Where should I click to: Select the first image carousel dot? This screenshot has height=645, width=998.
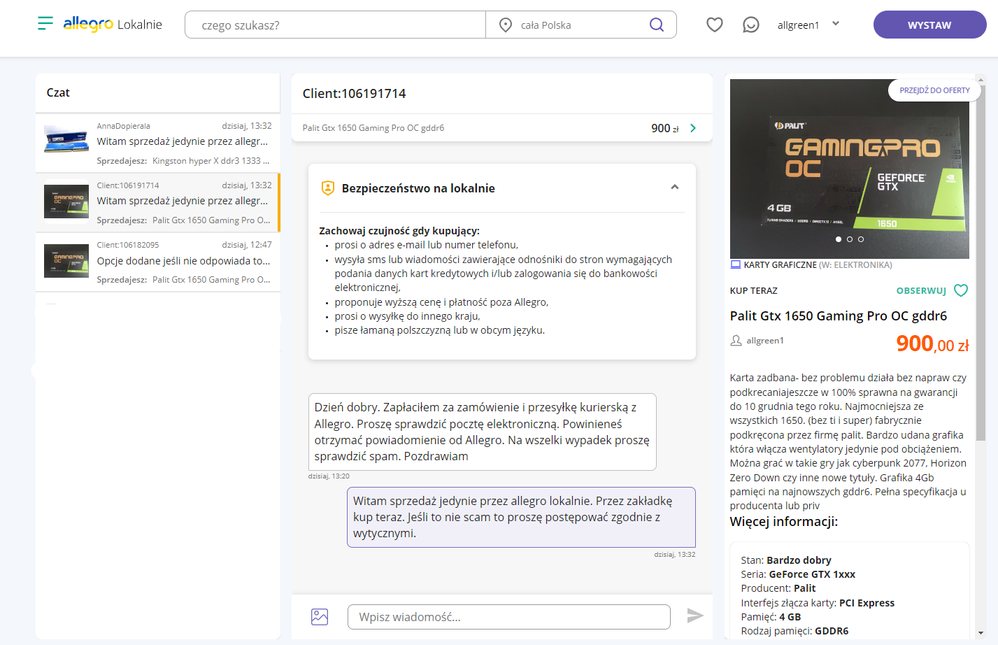[x=838, y=239]
